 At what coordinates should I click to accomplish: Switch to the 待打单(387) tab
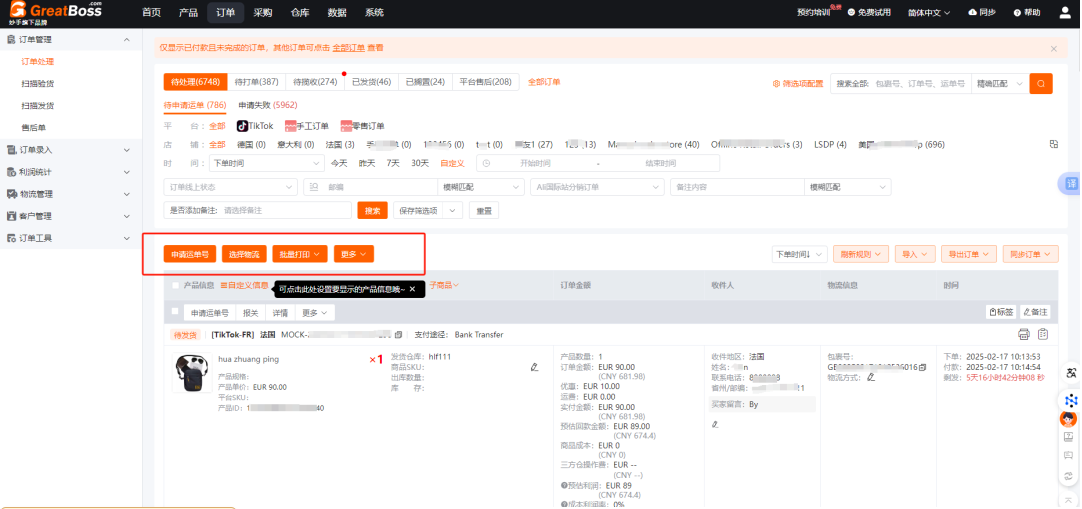pos(256,82)
